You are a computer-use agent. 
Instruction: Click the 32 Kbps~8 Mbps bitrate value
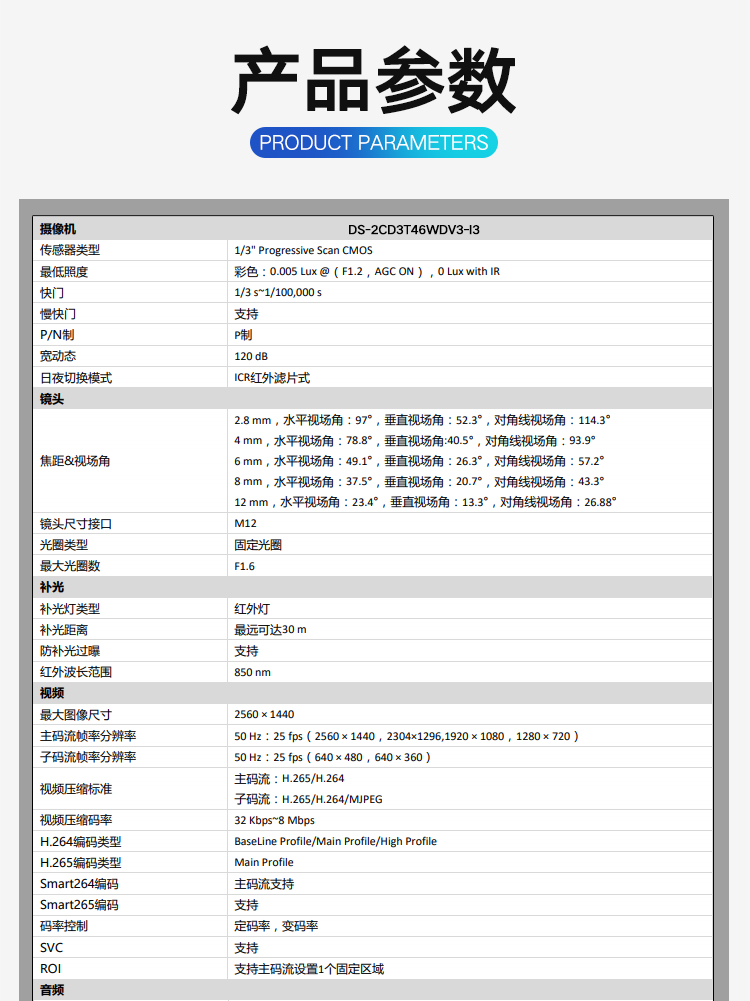click(x=275, y=820)
